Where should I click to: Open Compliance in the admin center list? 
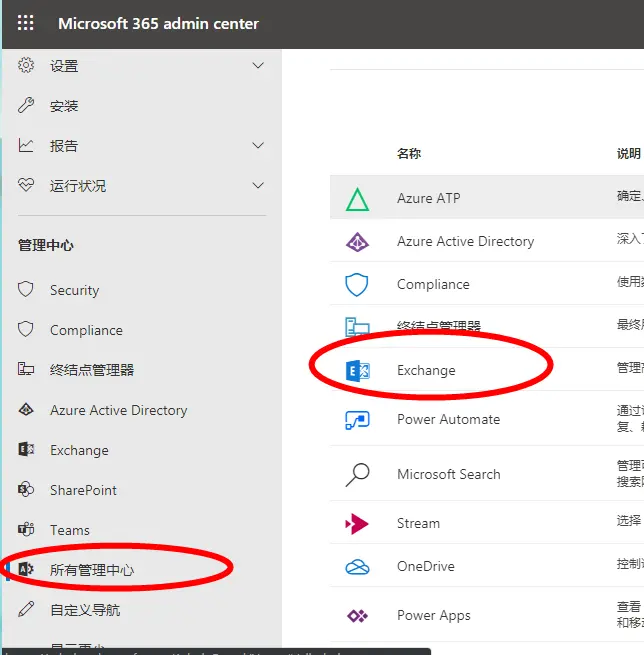[x=433, y=284]
